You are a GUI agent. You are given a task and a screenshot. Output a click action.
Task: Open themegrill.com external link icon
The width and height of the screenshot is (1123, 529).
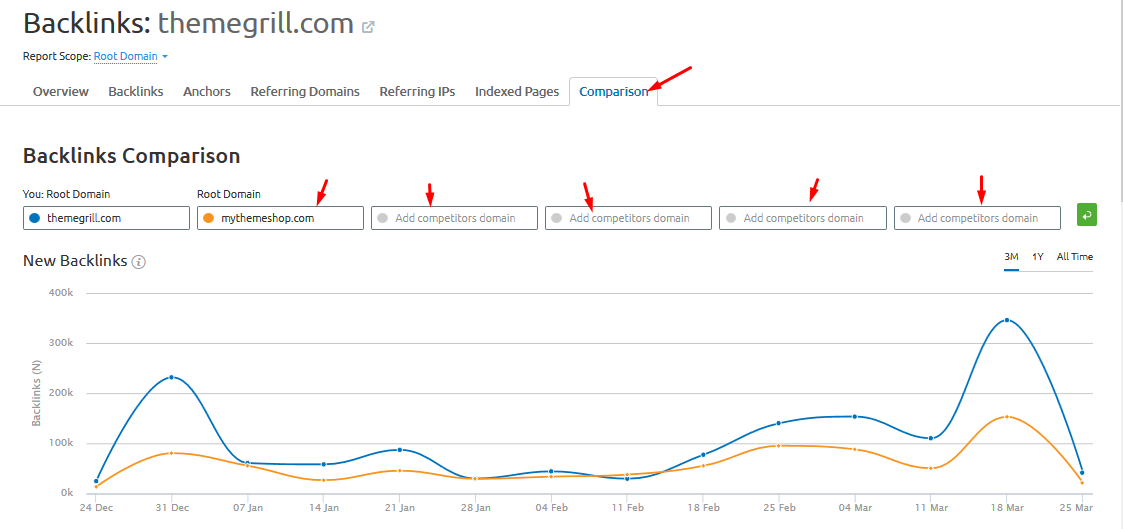tap(368, 27)
